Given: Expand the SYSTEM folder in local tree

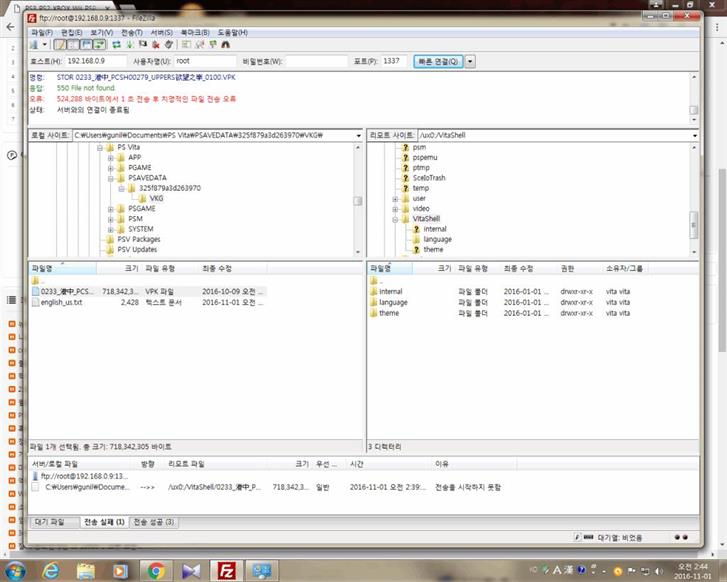Looking at the screenshot, I should pyautogui.click(x=110, y=229).
